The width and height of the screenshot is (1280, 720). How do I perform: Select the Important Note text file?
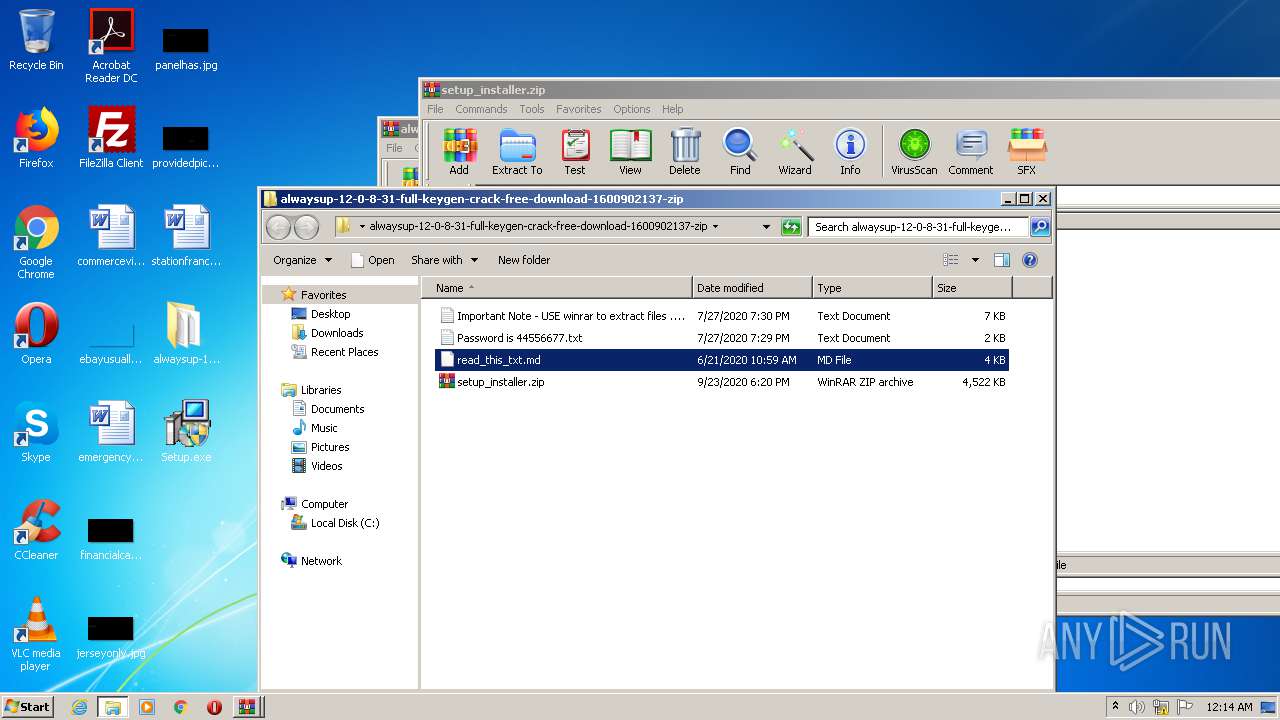click(x=722, y=316)
